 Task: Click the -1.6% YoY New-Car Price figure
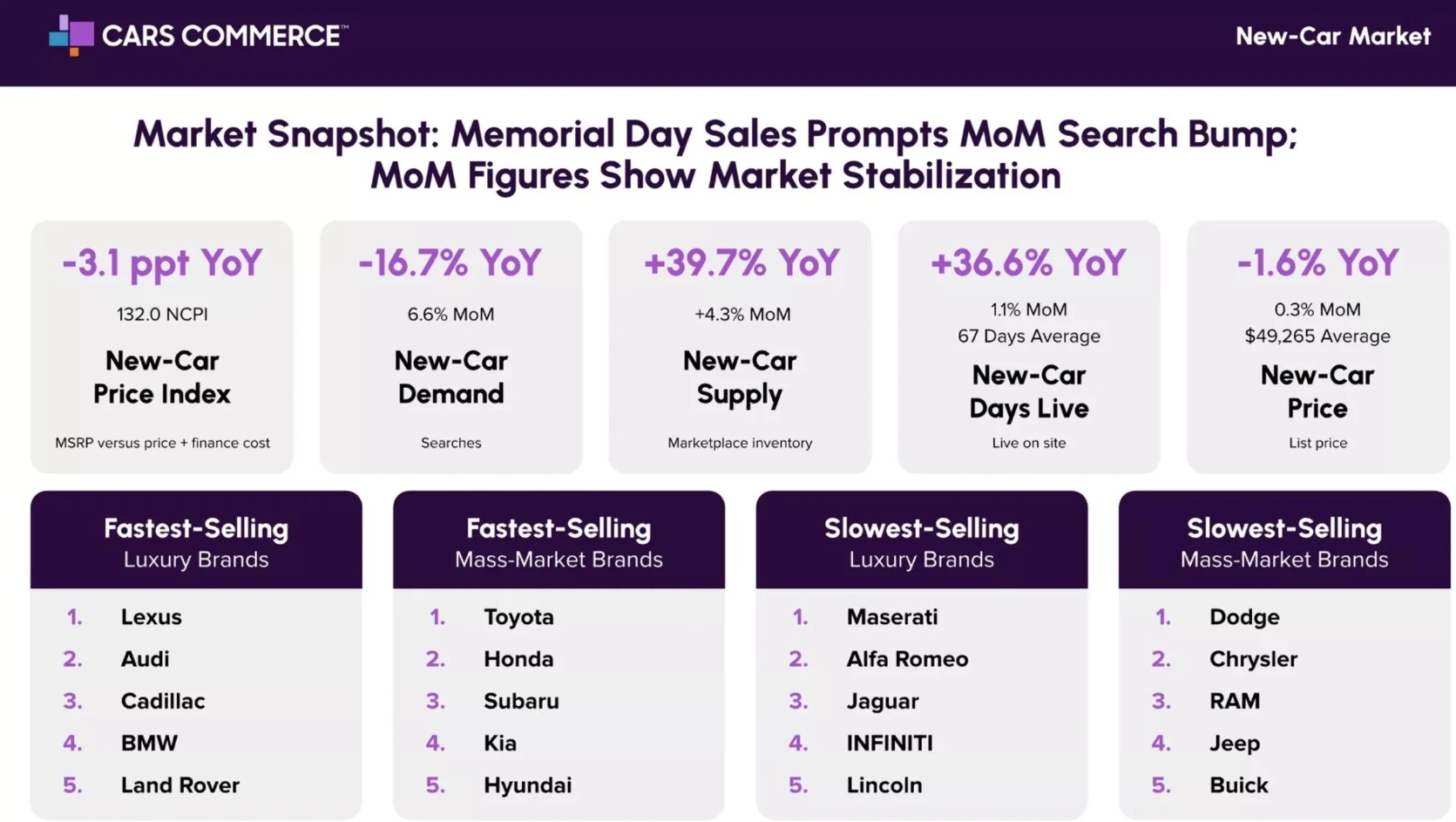tap(1317, 262)
